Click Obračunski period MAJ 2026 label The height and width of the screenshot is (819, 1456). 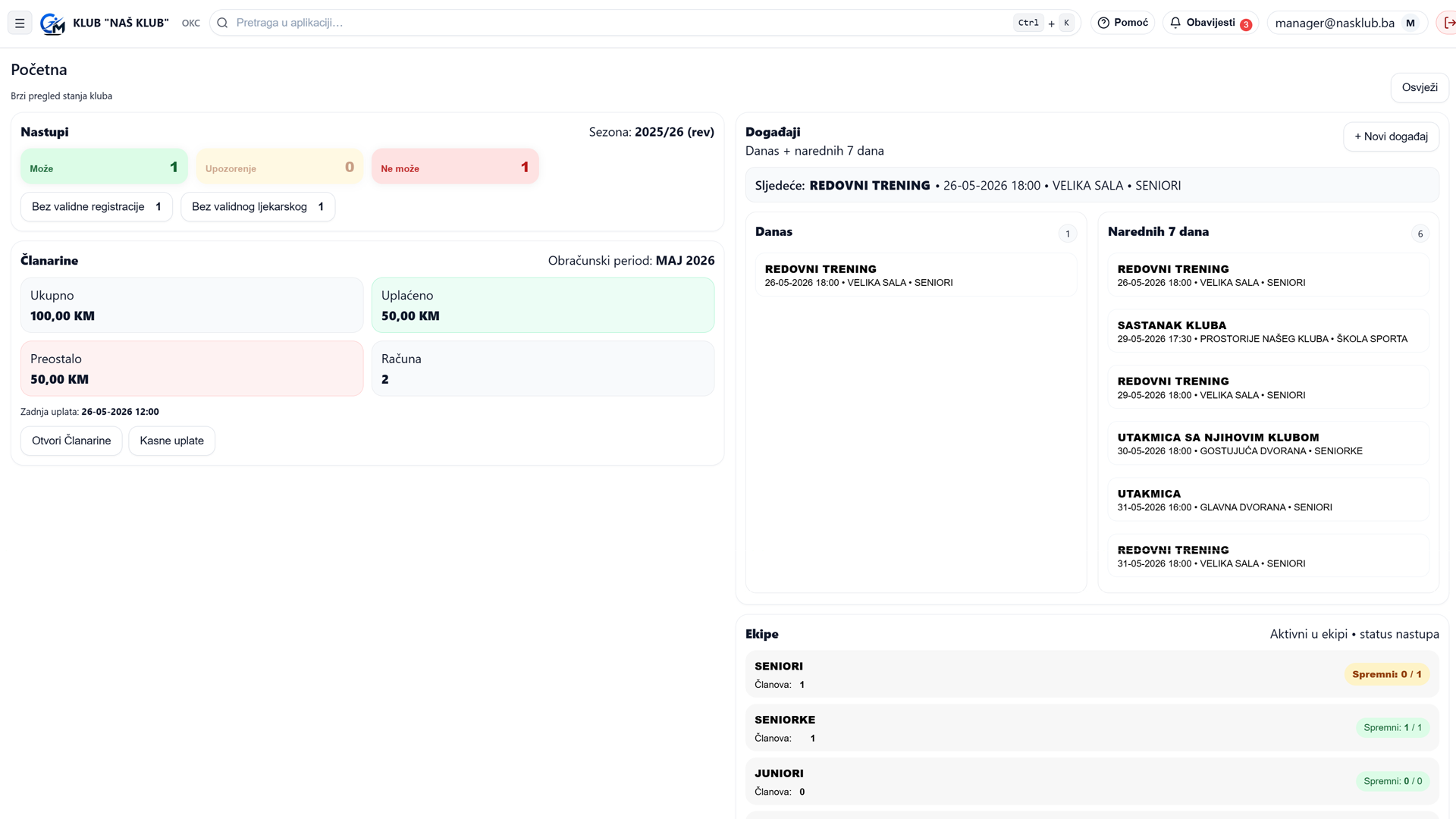point(631,261)
